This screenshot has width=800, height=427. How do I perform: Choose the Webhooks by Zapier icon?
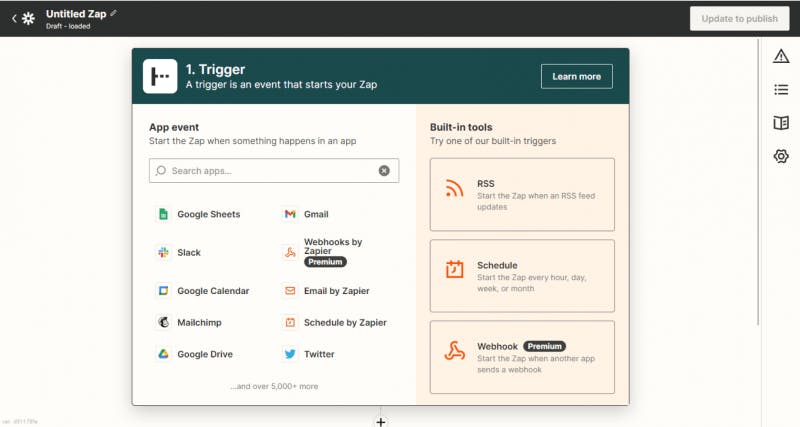point(290,253)
